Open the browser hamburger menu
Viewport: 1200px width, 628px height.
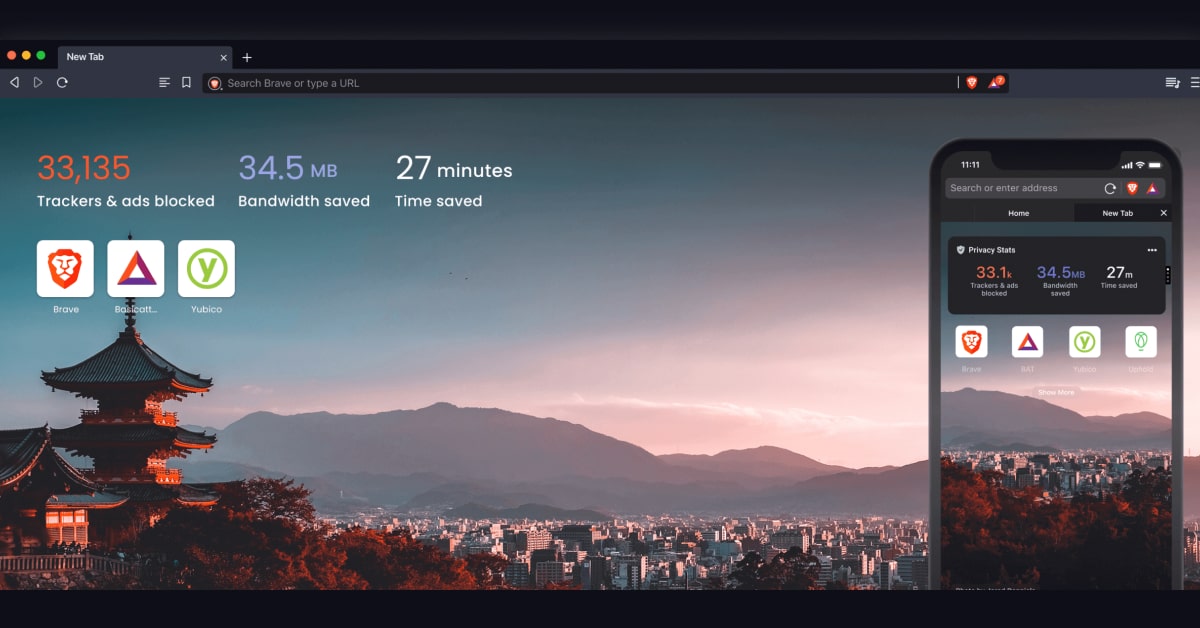pos(1192,83)
